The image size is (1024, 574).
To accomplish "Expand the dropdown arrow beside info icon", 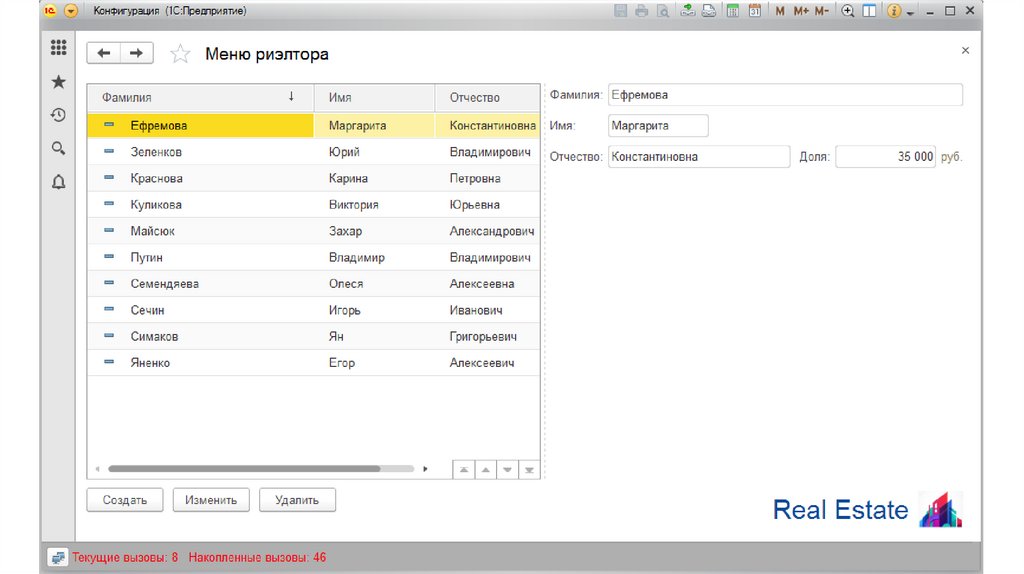I will (x=910, y=11).
